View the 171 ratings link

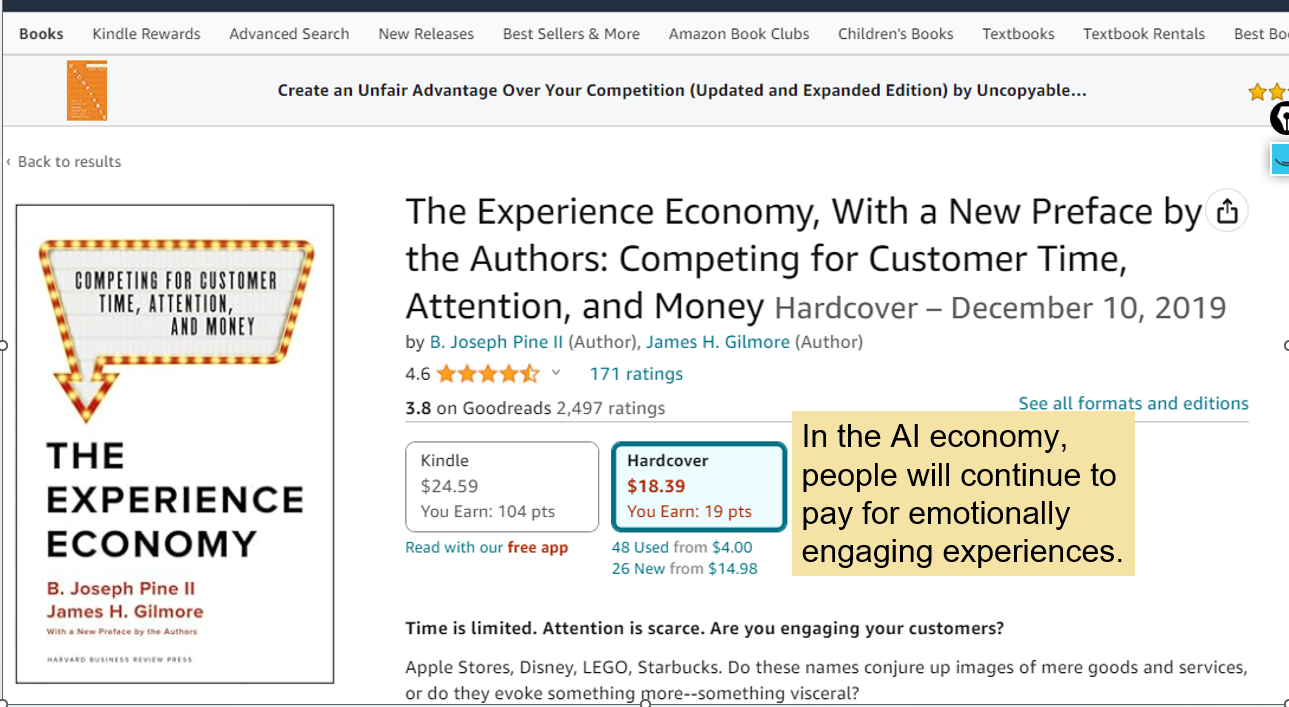(636, 374)
